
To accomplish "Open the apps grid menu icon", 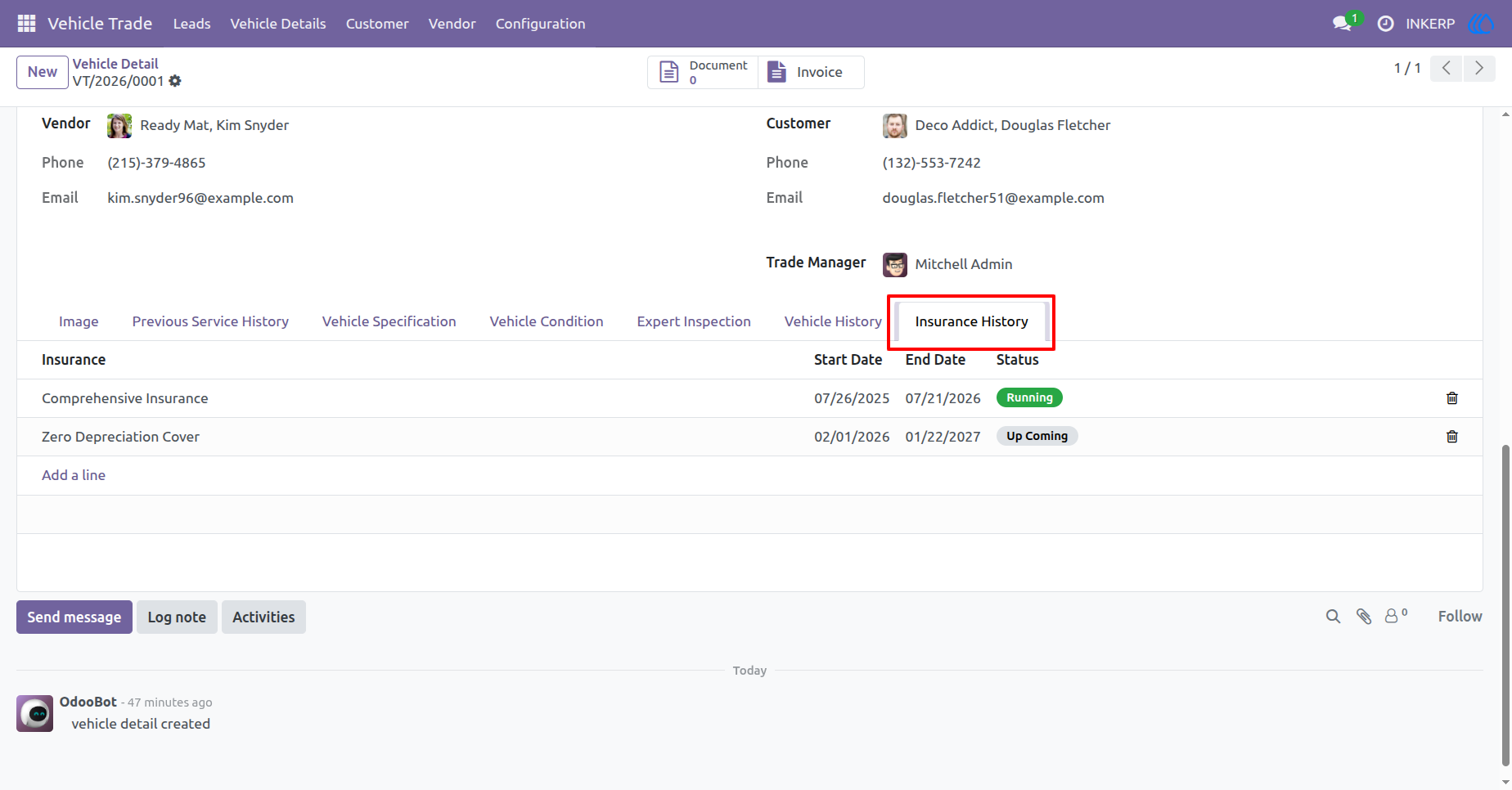I will pos(26,24).
